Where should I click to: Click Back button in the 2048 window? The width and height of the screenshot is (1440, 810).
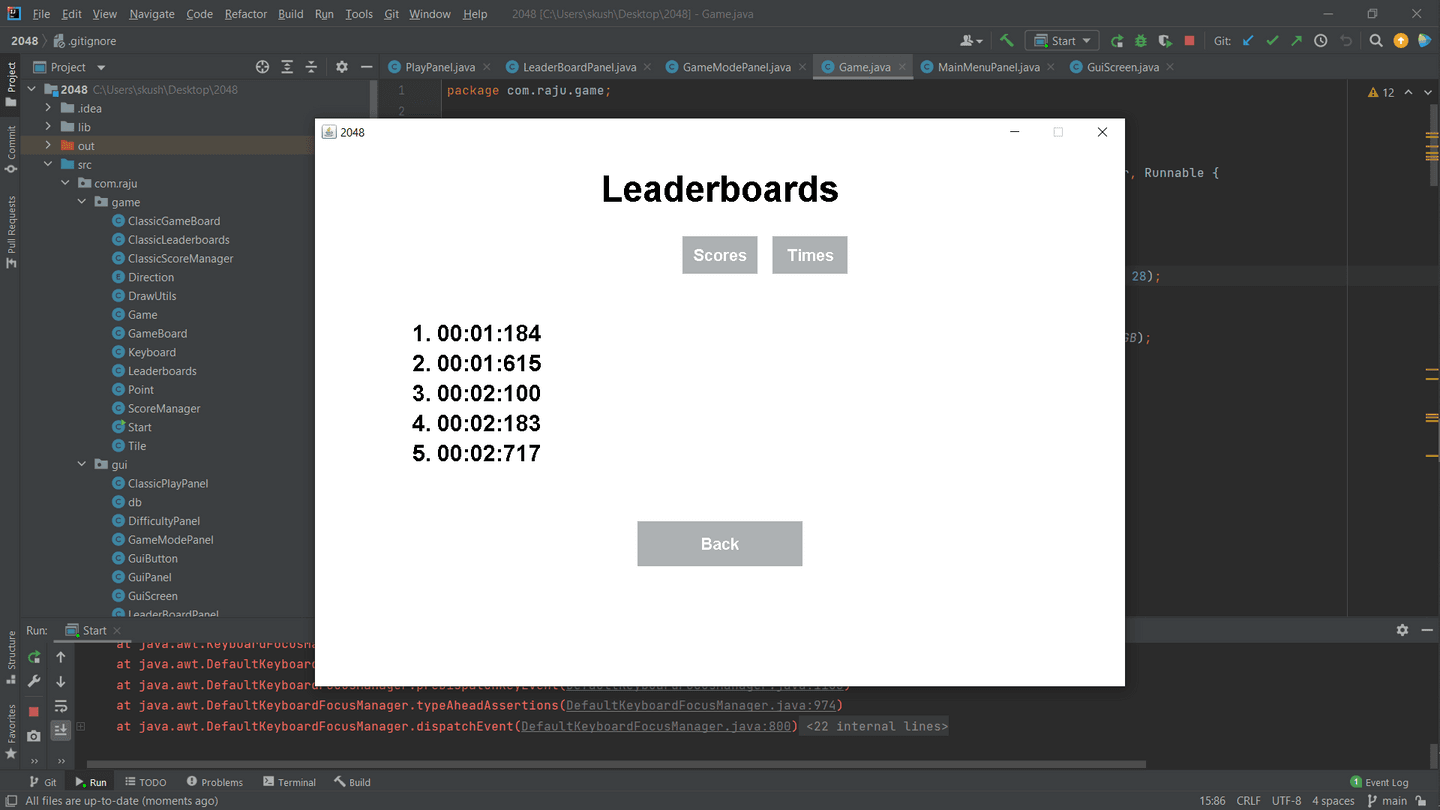tap(720, 544)
